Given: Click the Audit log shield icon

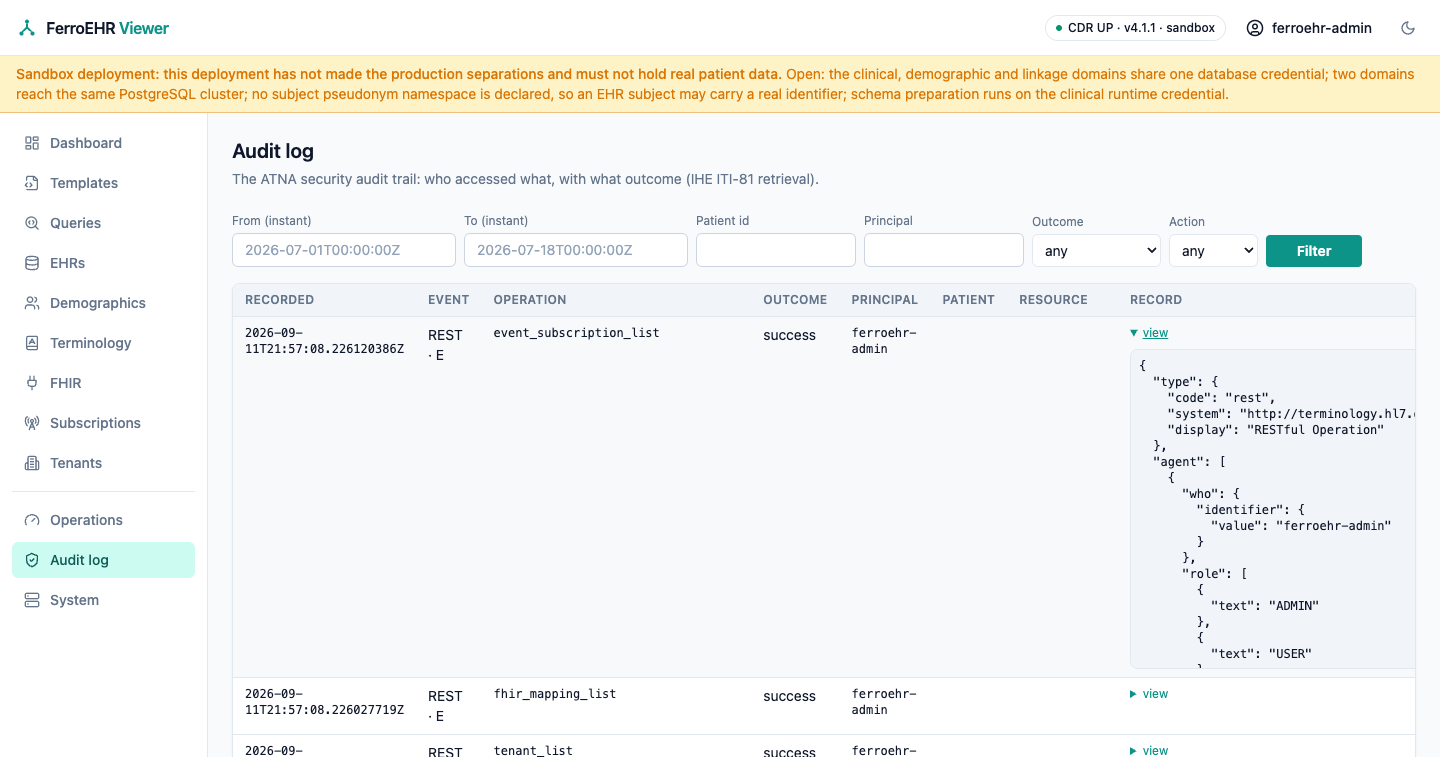Looking at the screenshot, I should [32, 560].
